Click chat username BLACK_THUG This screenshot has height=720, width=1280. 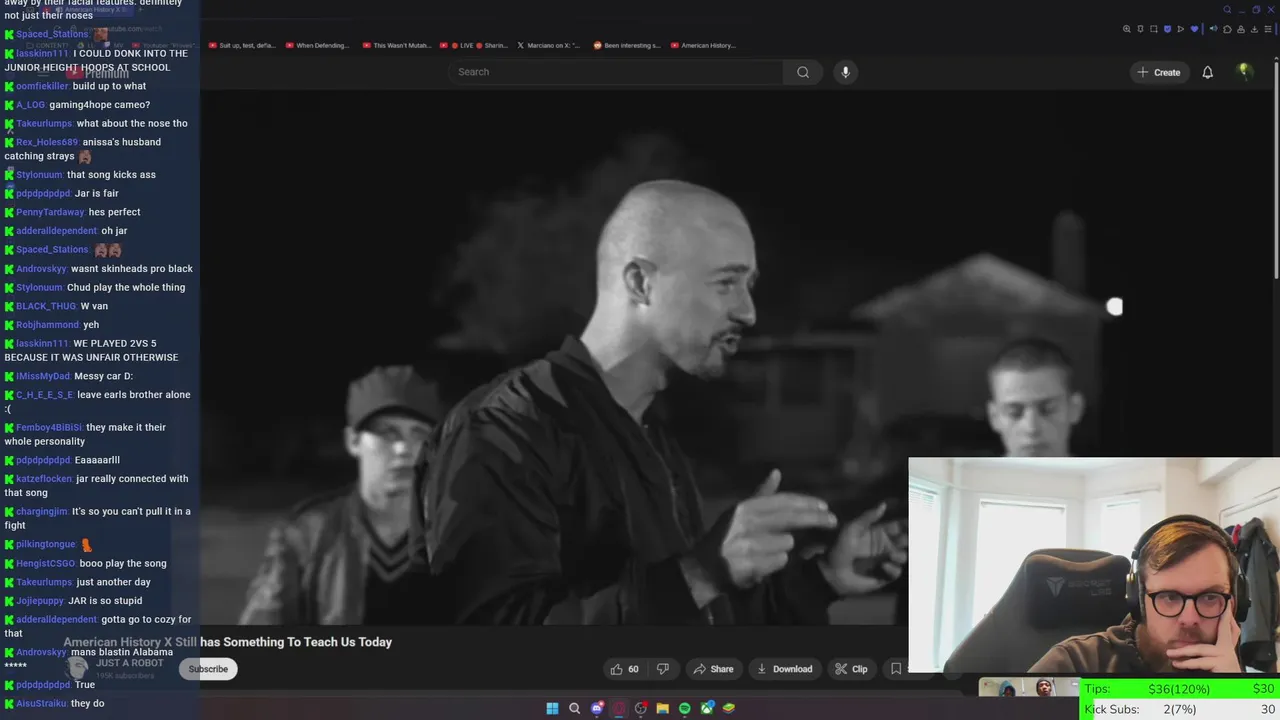(x=46, y=306)
